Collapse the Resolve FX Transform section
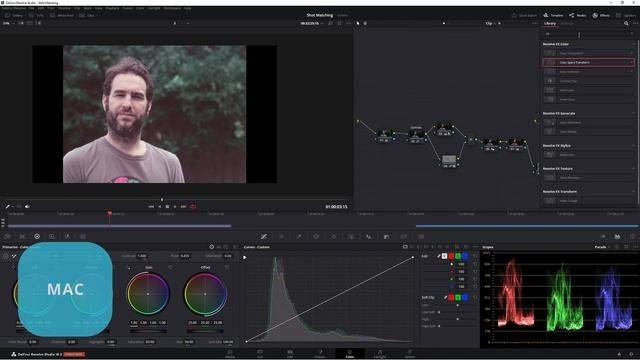Image resolution: width=640 pixels, height=360 pixels. tap(633, 191)
